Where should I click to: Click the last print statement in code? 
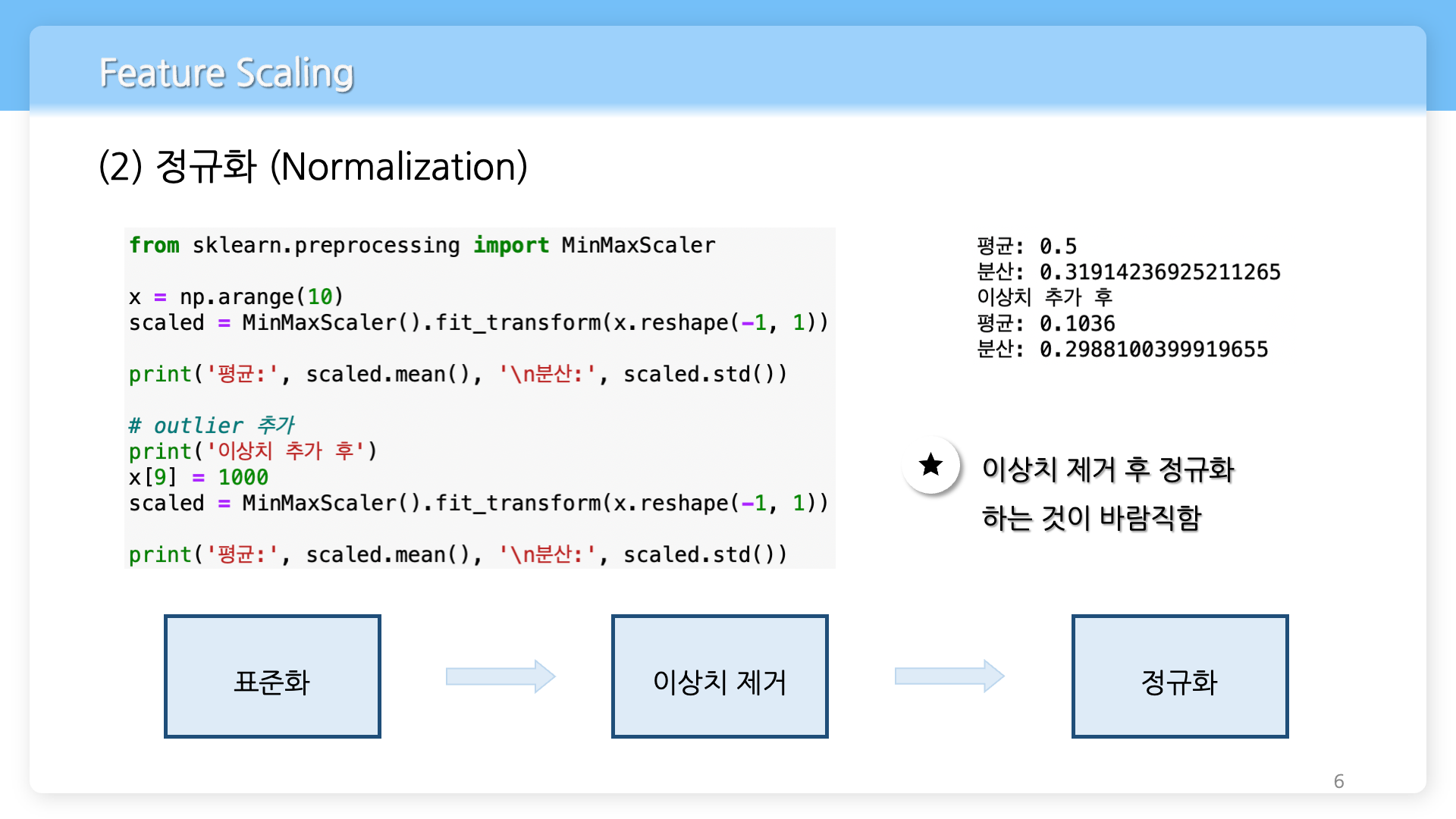coord(457,554)
